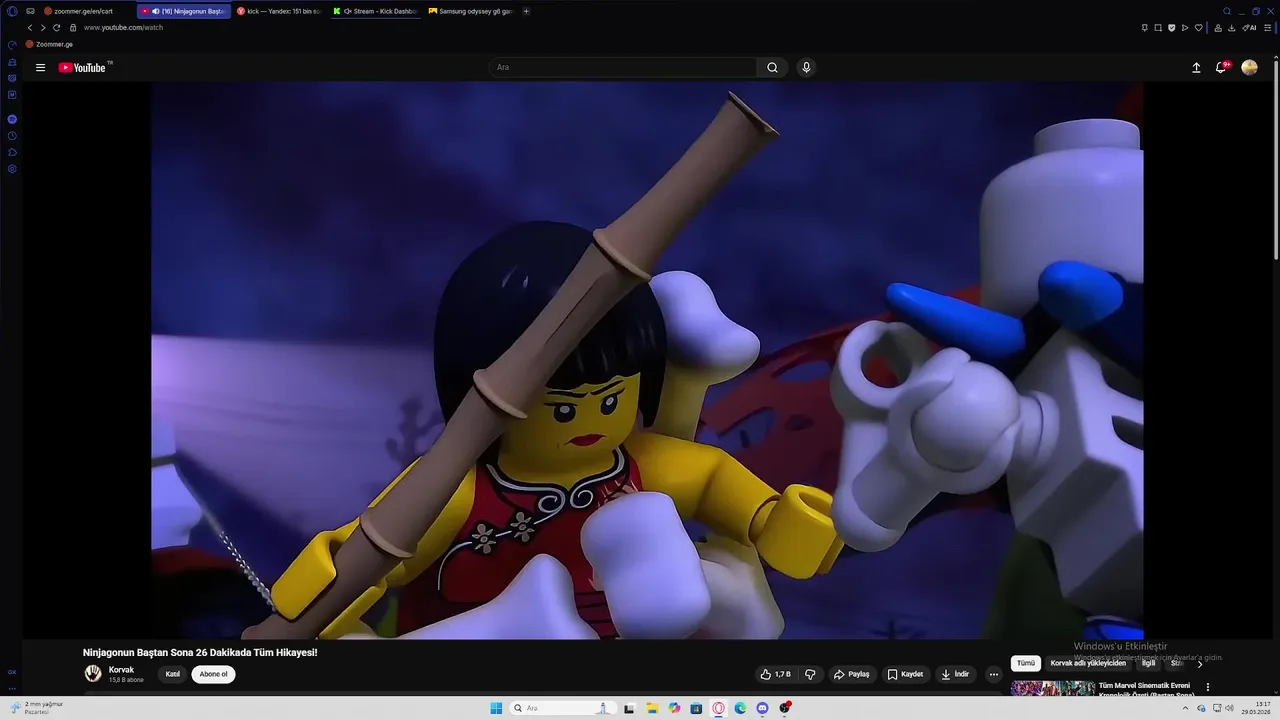This screenshot has height=720, width=1280.
Task: Start voice search with microphone icon
Action: point(806,68)
